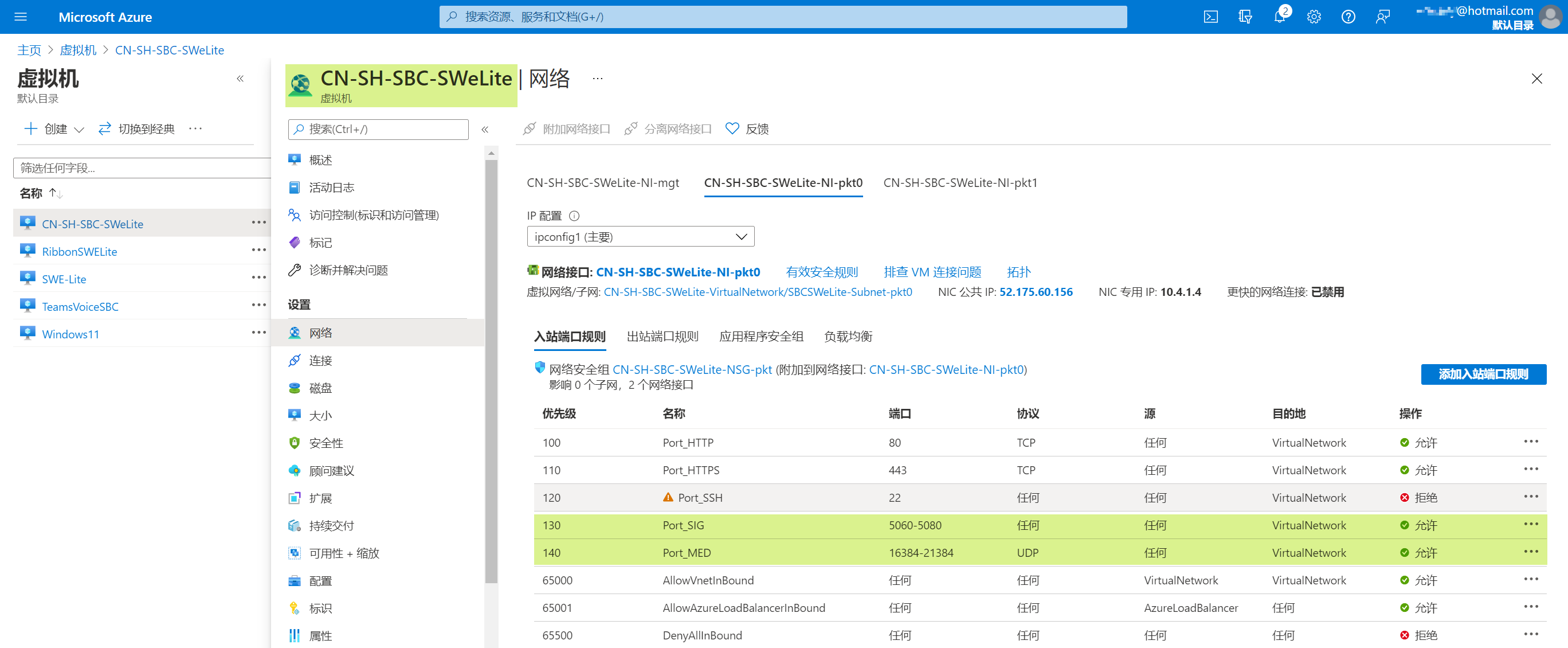This screenshot has width=1568, height=648.
Task: Expand the Create dropdown
Action: click(x=54, y=128)
